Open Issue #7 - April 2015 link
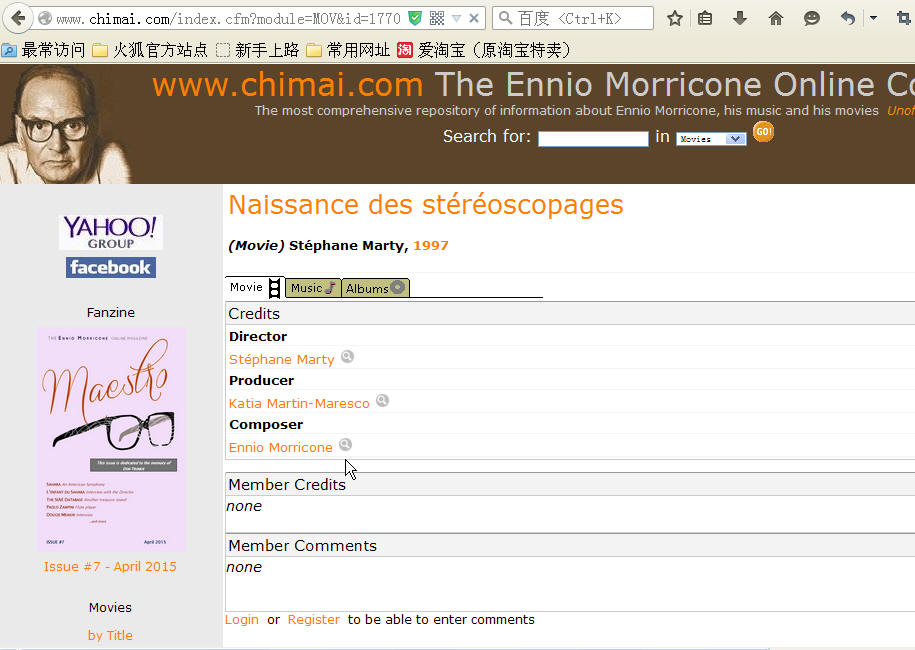Viewport: 915px width, 650px height. (x=110, y=567)
